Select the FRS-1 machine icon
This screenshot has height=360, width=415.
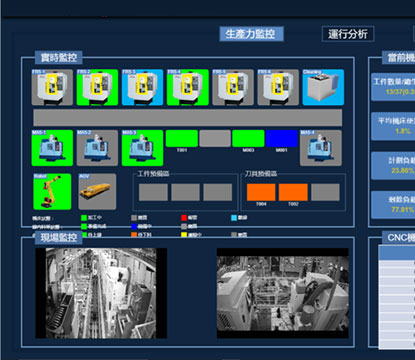click(x=52, y=87)
